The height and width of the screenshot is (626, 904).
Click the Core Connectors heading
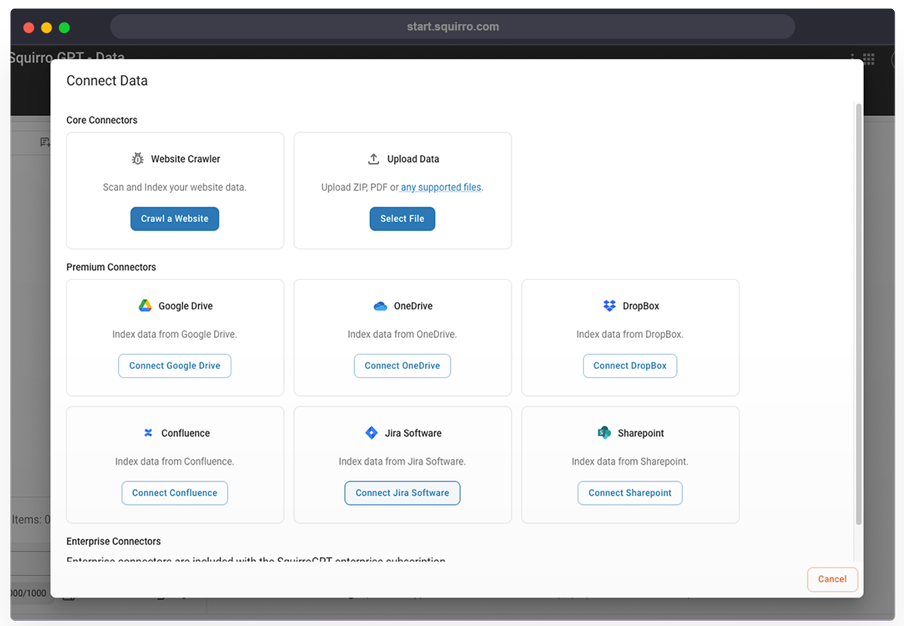click(x=102, y=120)
